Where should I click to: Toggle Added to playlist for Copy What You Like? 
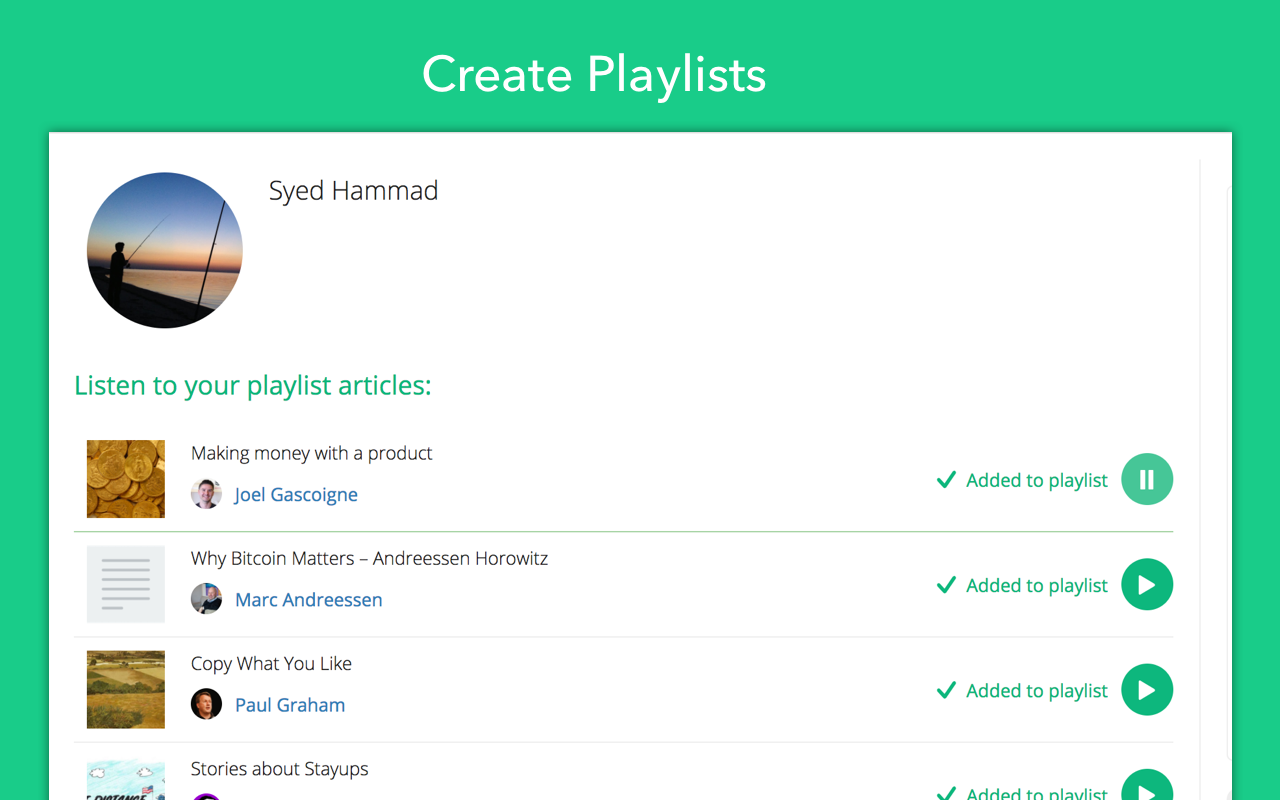pos(1022,691)
